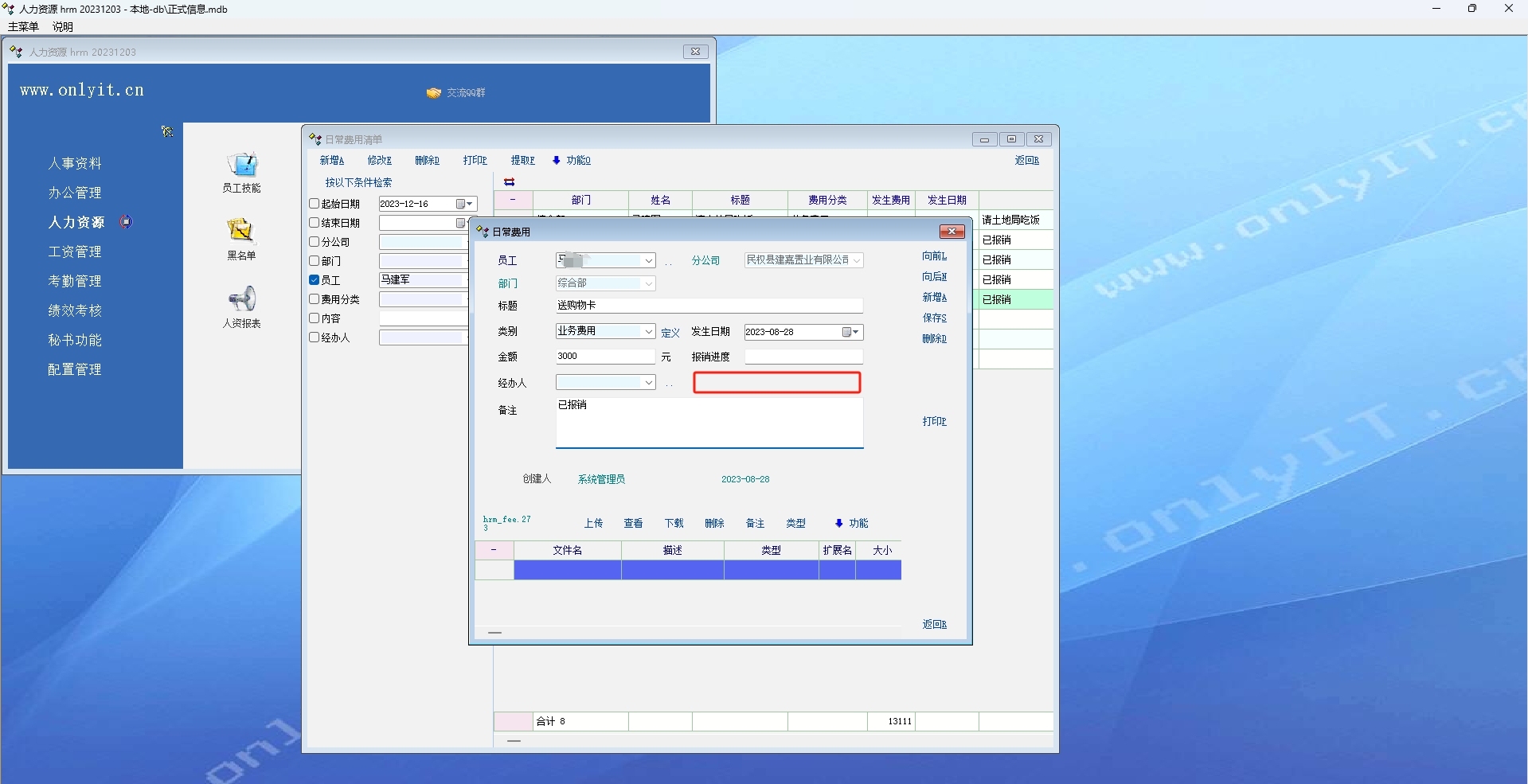Tick the 费用分类 filter checkbox
The height and width of the screenshot is (784, 1528).
[315, 299]
